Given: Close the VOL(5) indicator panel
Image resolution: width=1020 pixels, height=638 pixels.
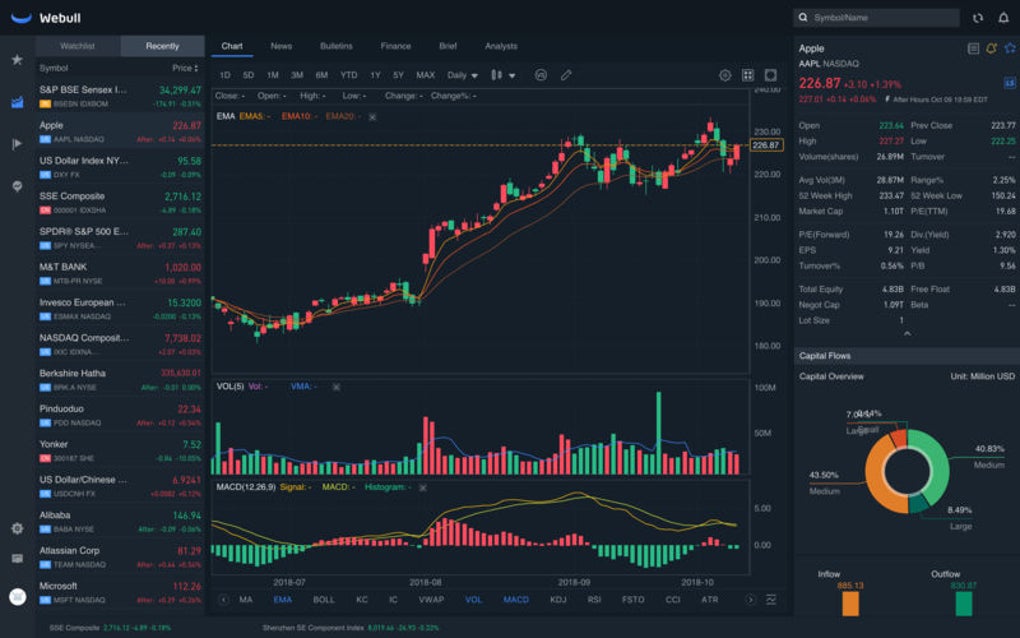Looking at the screenshot, I should 336,387.
